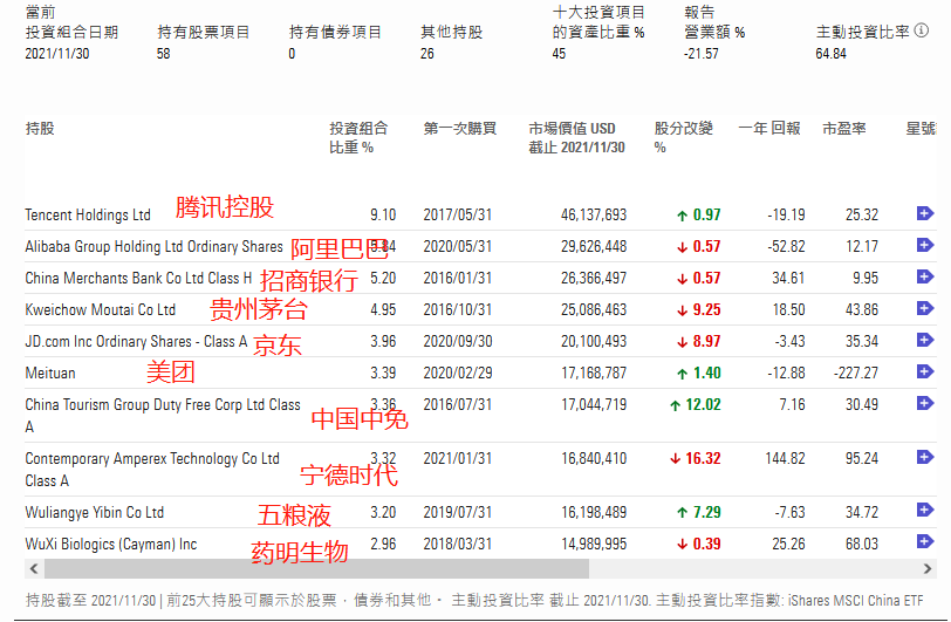Viewport: 951px width, 622px height.
Task: Click the horizontal scrollbar right arrow
Action: point(927,569)
